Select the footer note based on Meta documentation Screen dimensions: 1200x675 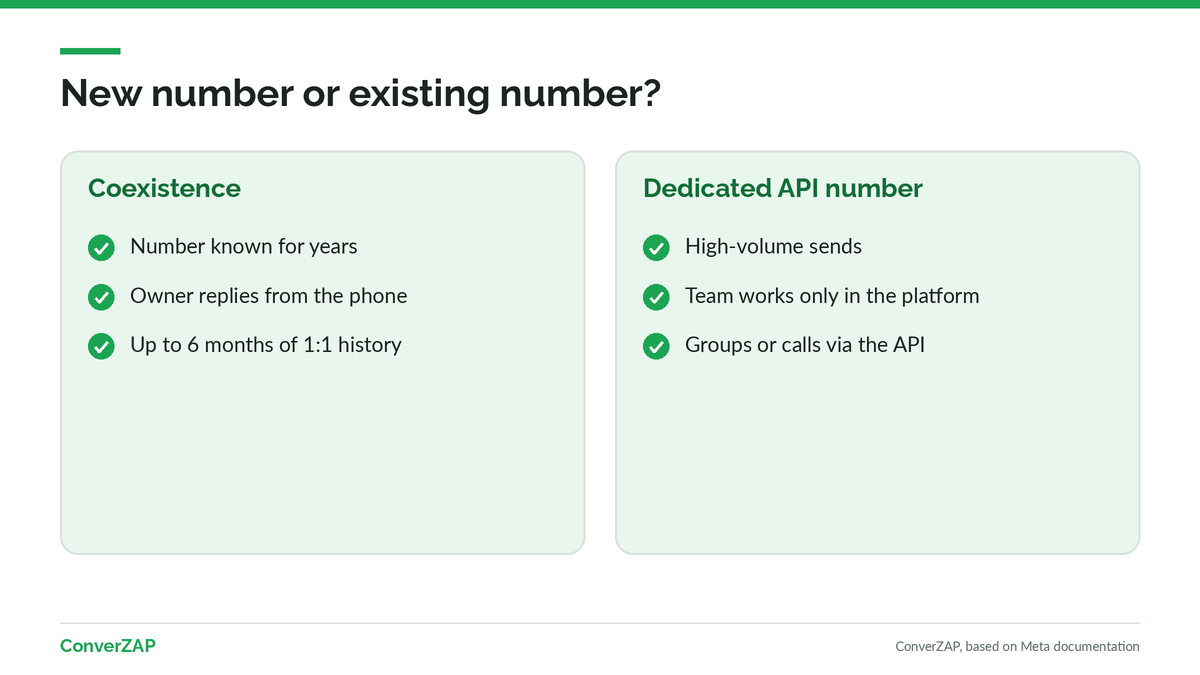pos(1017,647)
